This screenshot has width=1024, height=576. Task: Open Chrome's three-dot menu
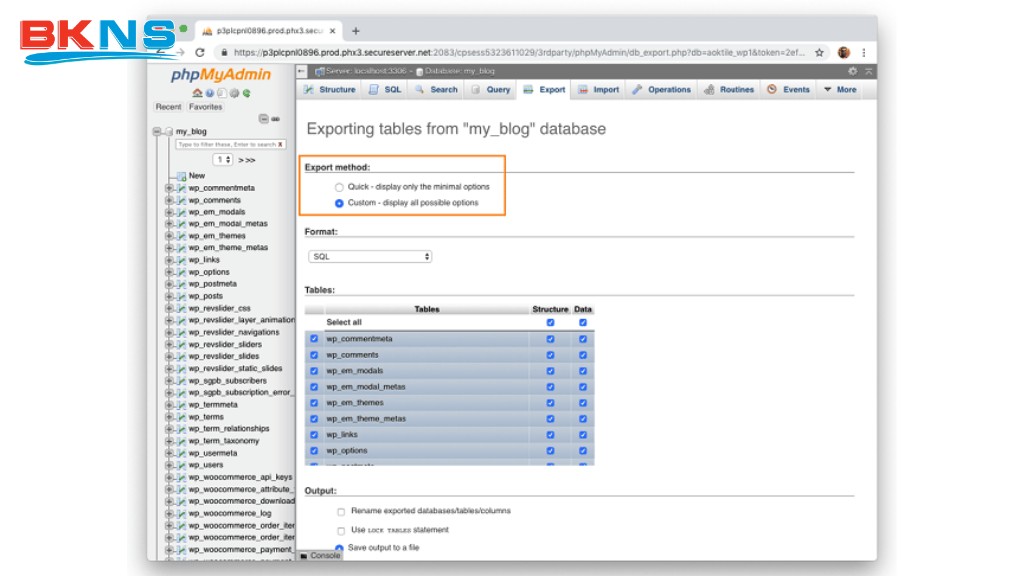[863, 53]
